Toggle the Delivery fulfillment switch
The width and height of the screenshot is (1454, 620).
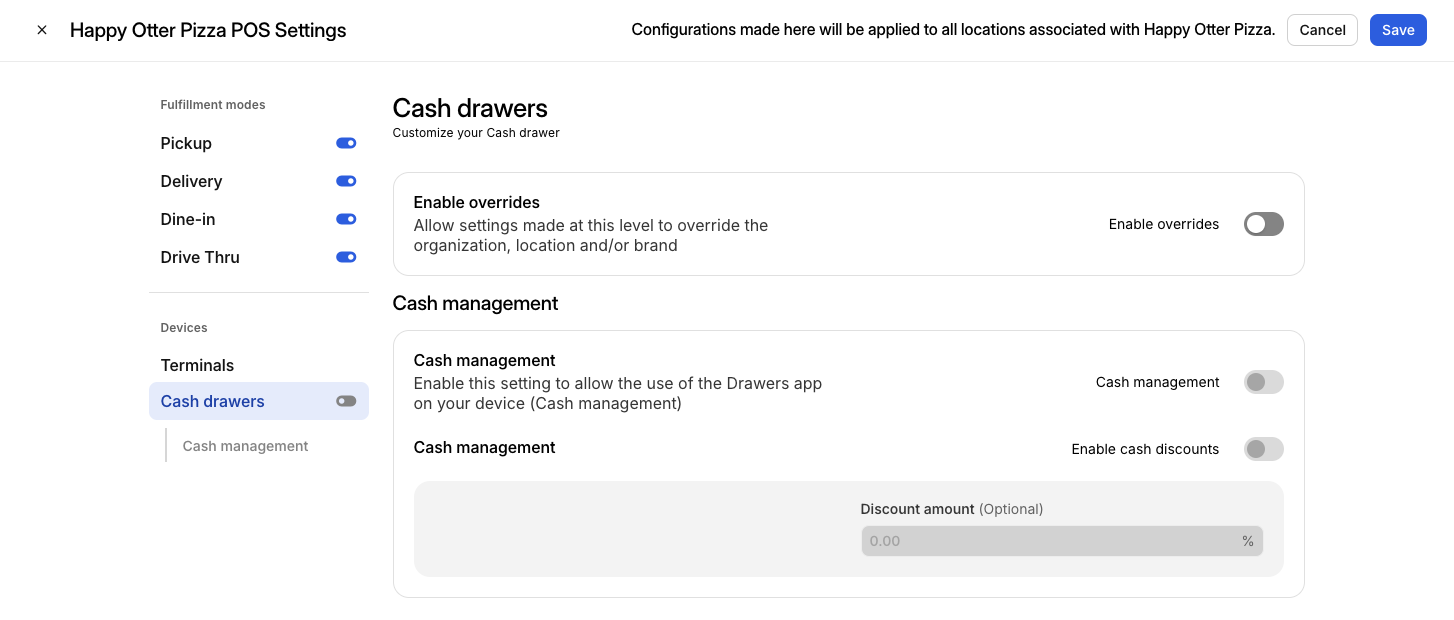[x=346, y=181]
